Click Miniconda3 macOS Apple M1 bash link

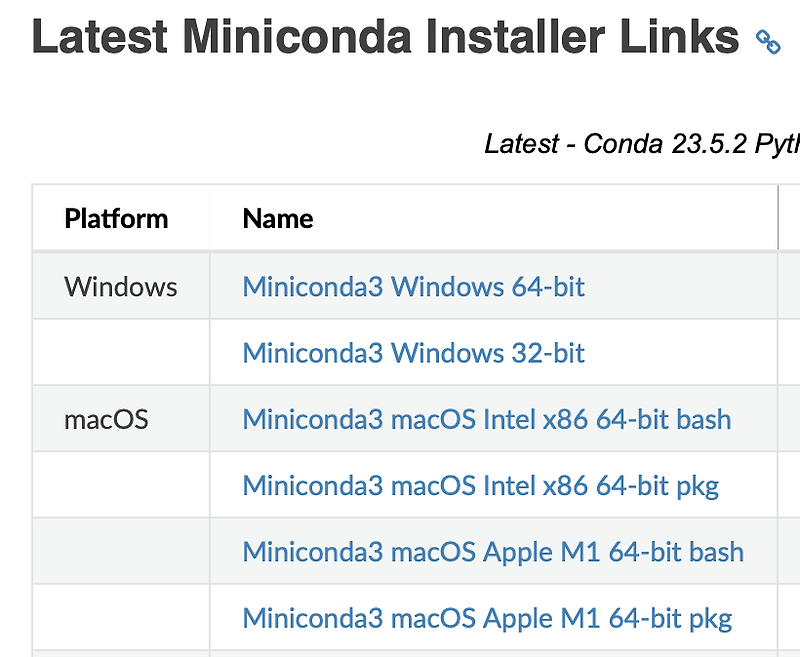[x=493, y=551]
